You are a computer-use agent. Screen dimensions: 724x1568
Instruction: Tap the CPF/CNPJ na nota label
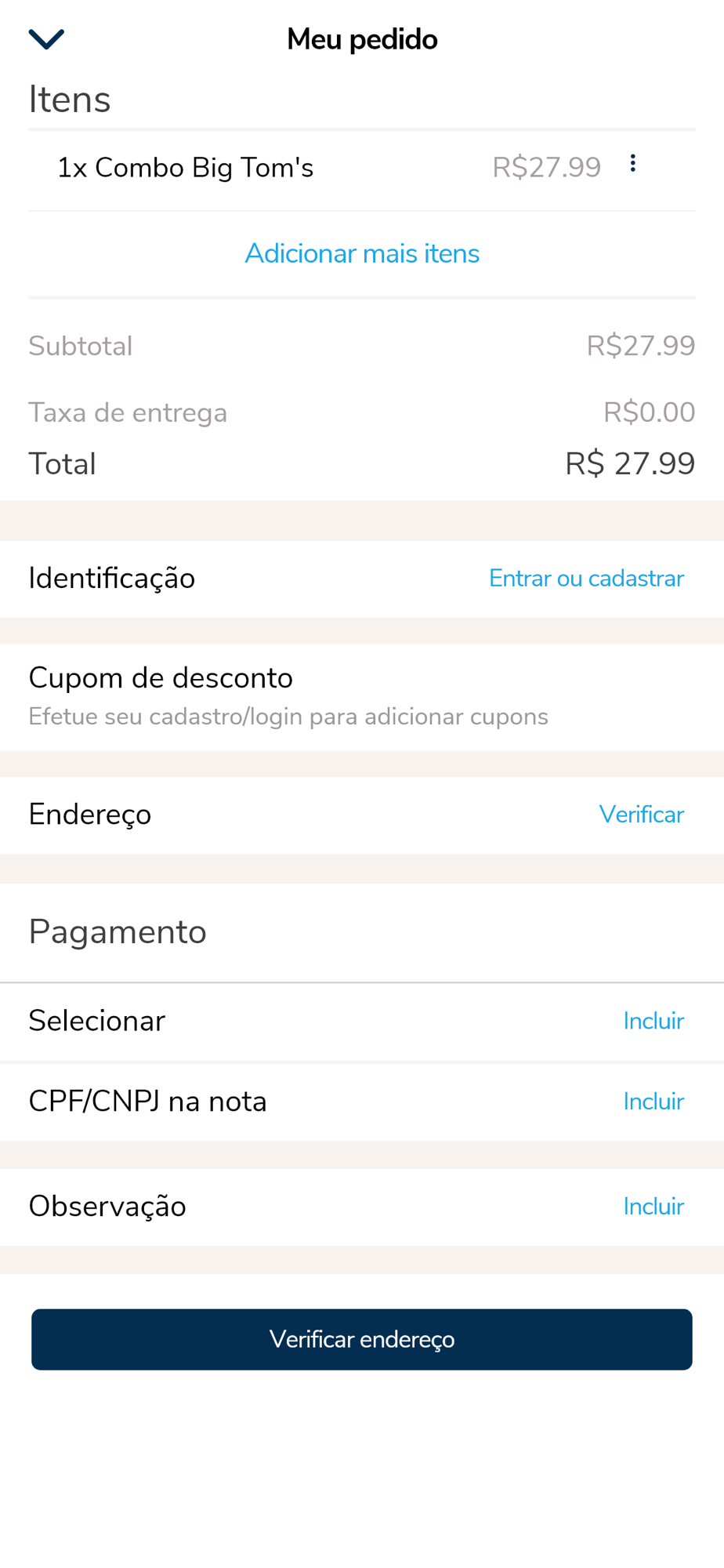[148, 1102]
